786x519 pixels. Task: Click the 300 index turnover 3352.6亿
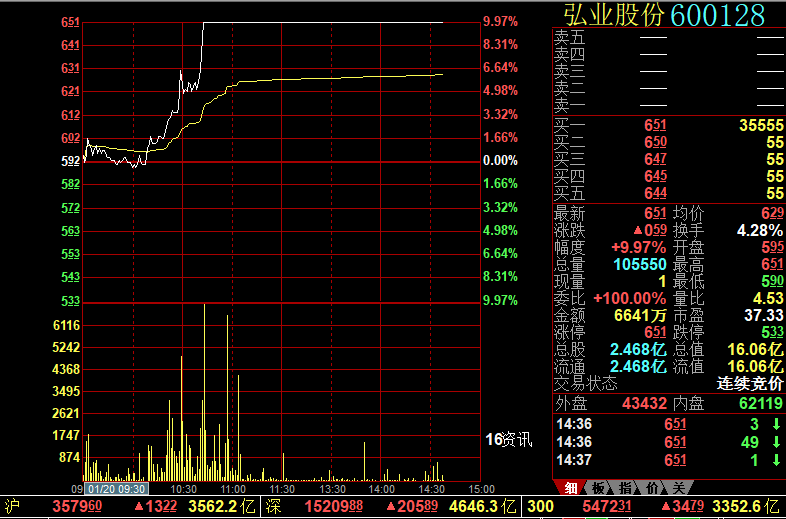click(748, 506)
